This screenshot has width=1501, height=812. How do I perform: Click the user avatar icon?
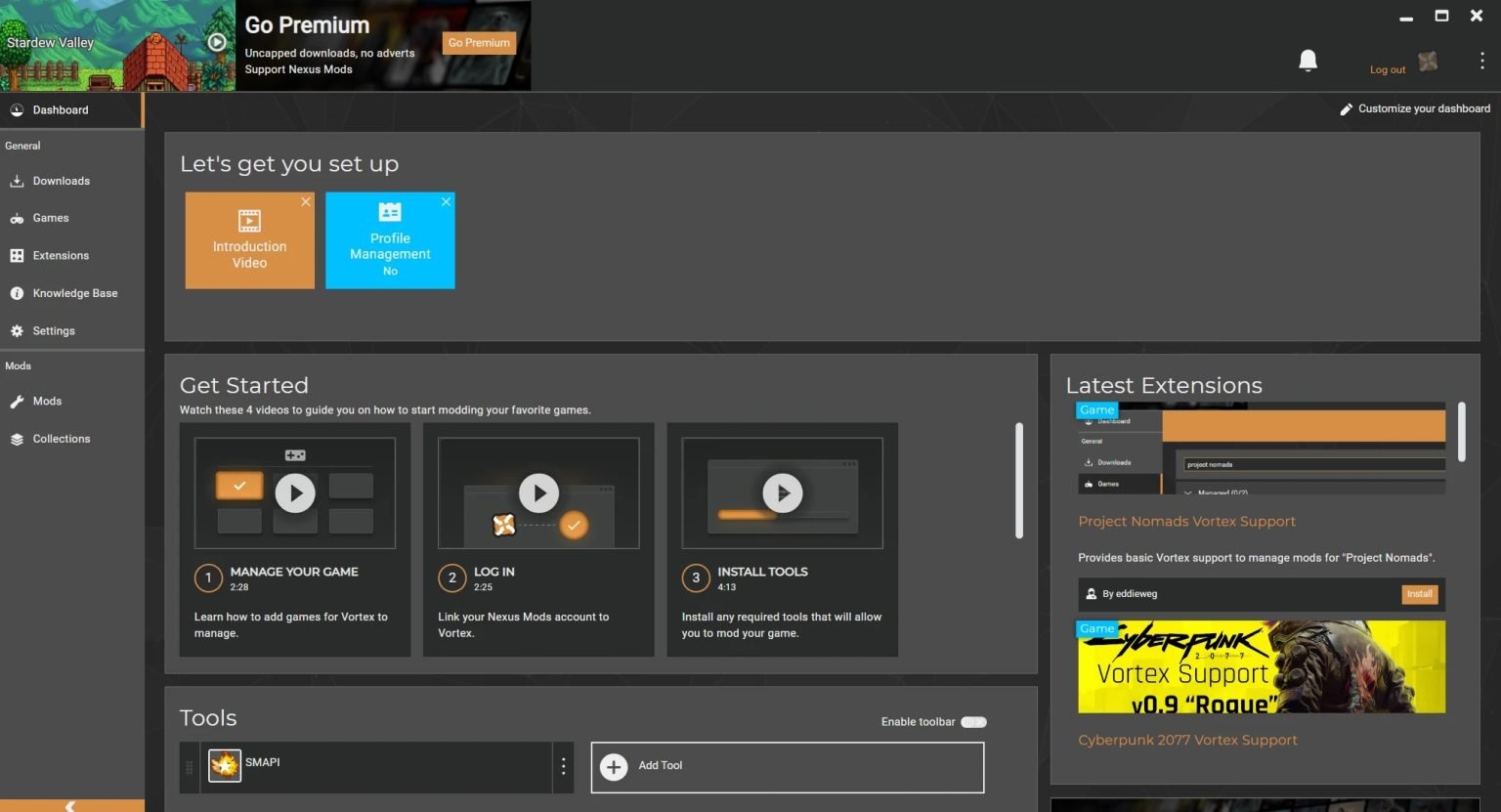click(x=1428, y=62)
